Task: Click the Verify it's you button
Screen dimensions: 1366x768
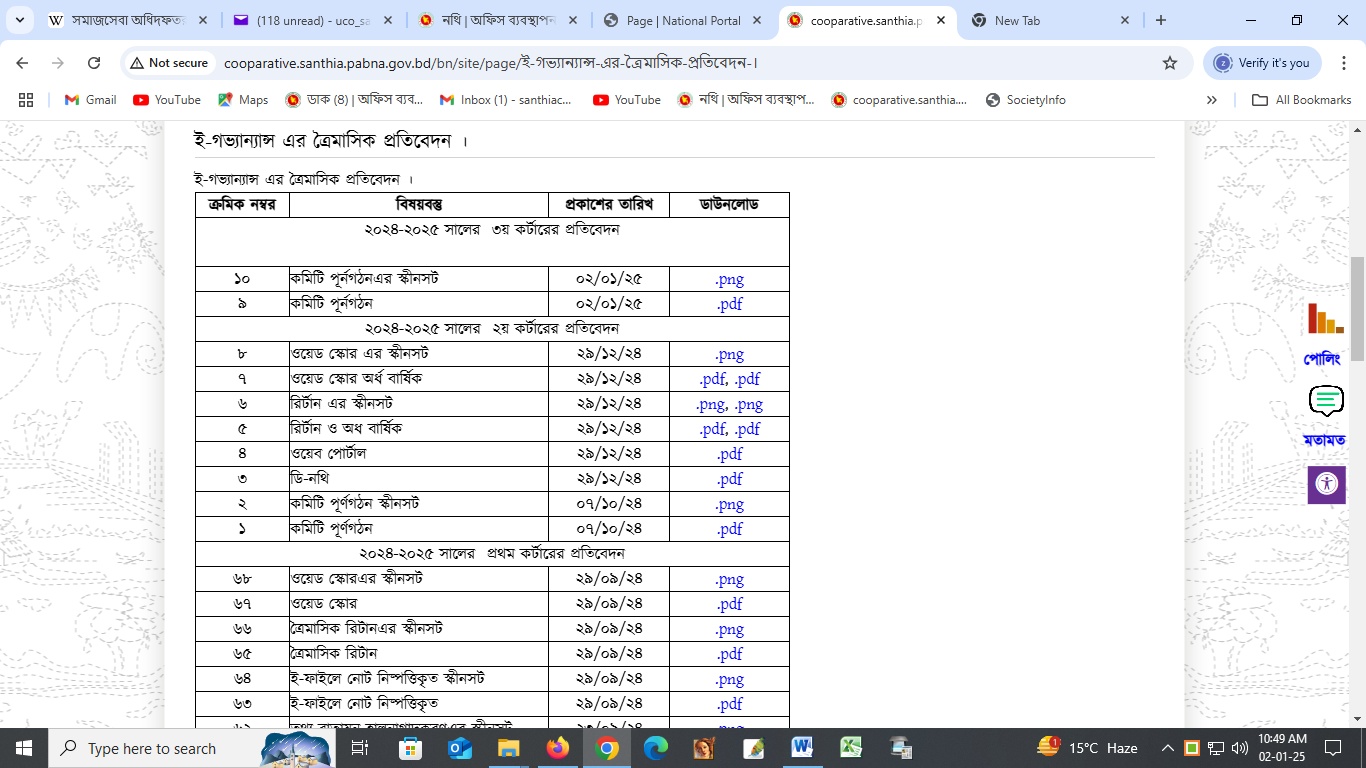Action: (x=1262, y=63)
